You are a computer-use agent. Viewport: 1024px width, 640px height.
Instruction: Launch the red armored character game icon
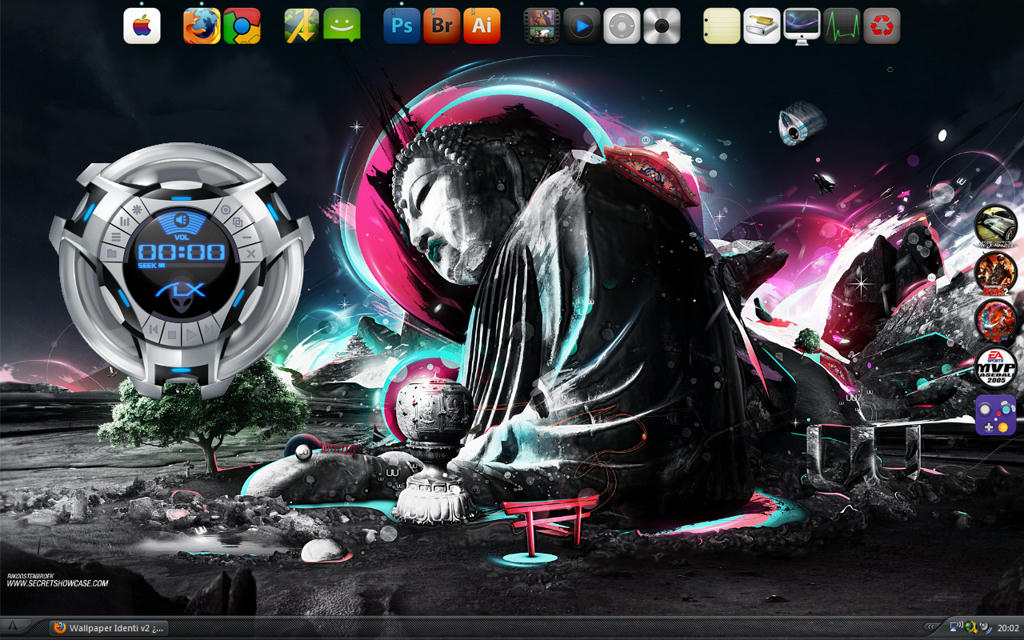click(995, 321)
